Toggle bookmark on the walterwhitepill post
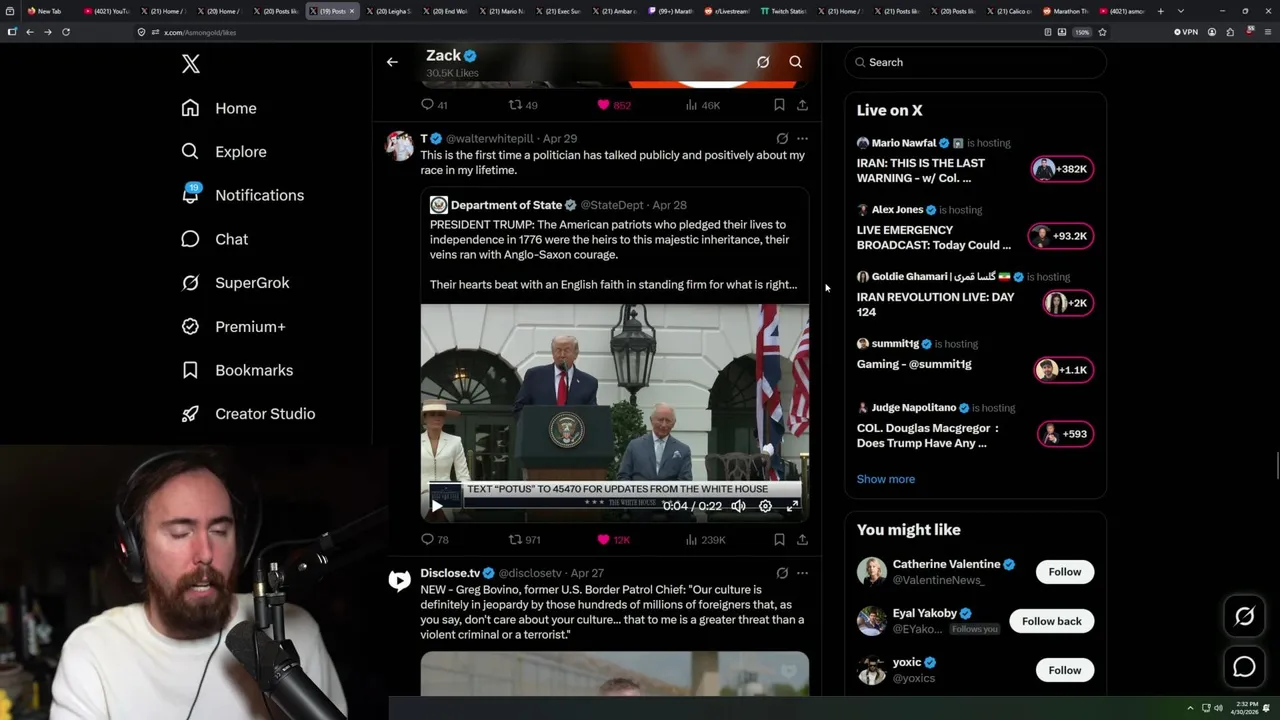Screen dimensions: 1280x720 pyautogui.click(x=779, y=539)
